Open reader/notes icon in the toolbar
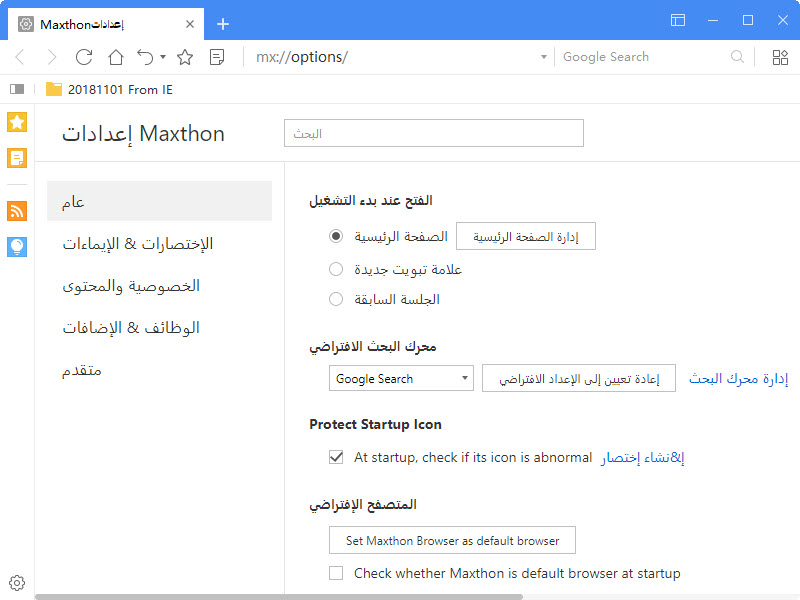 pos(217,57)
